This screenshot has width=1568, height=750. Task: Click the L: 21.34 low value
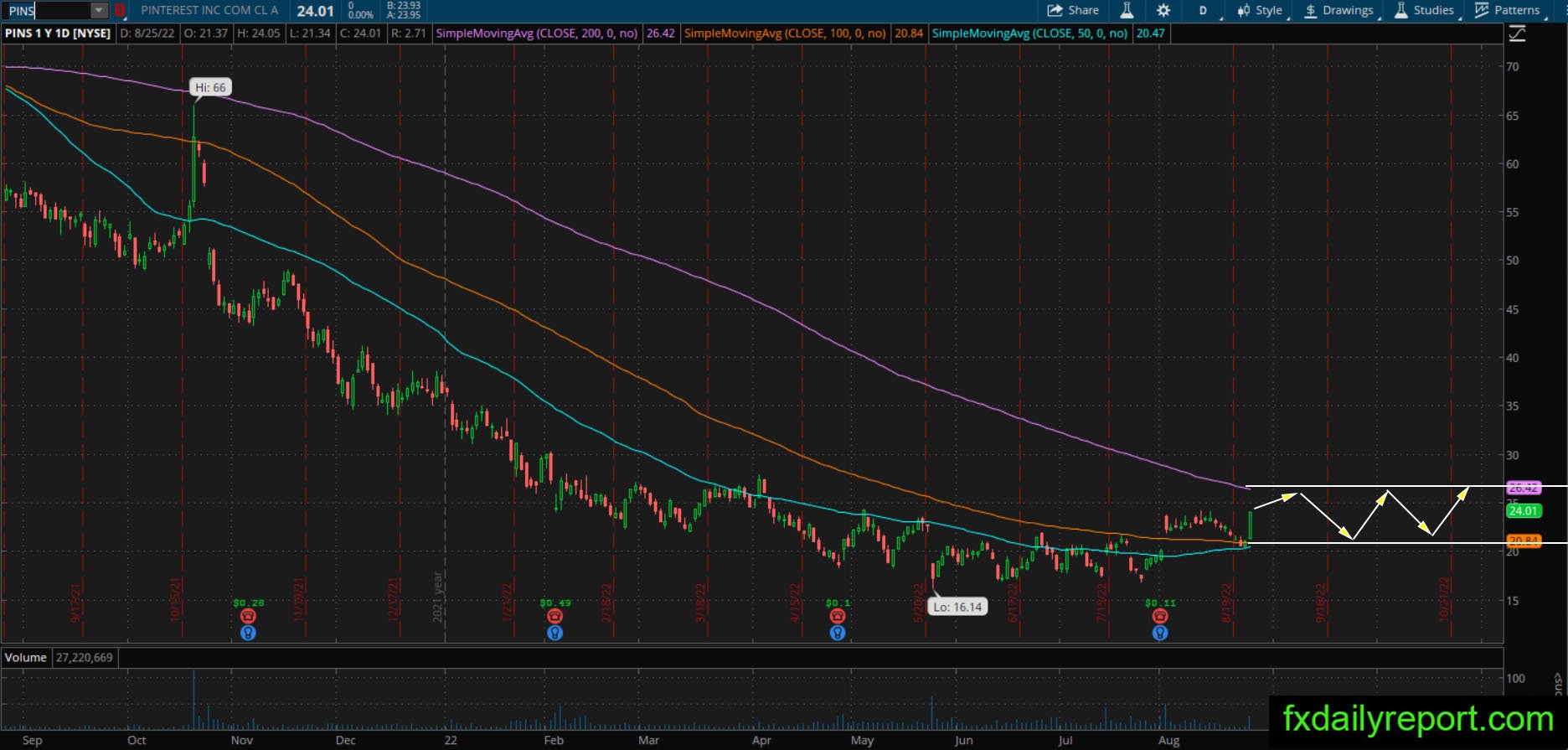tap(309, 34)
